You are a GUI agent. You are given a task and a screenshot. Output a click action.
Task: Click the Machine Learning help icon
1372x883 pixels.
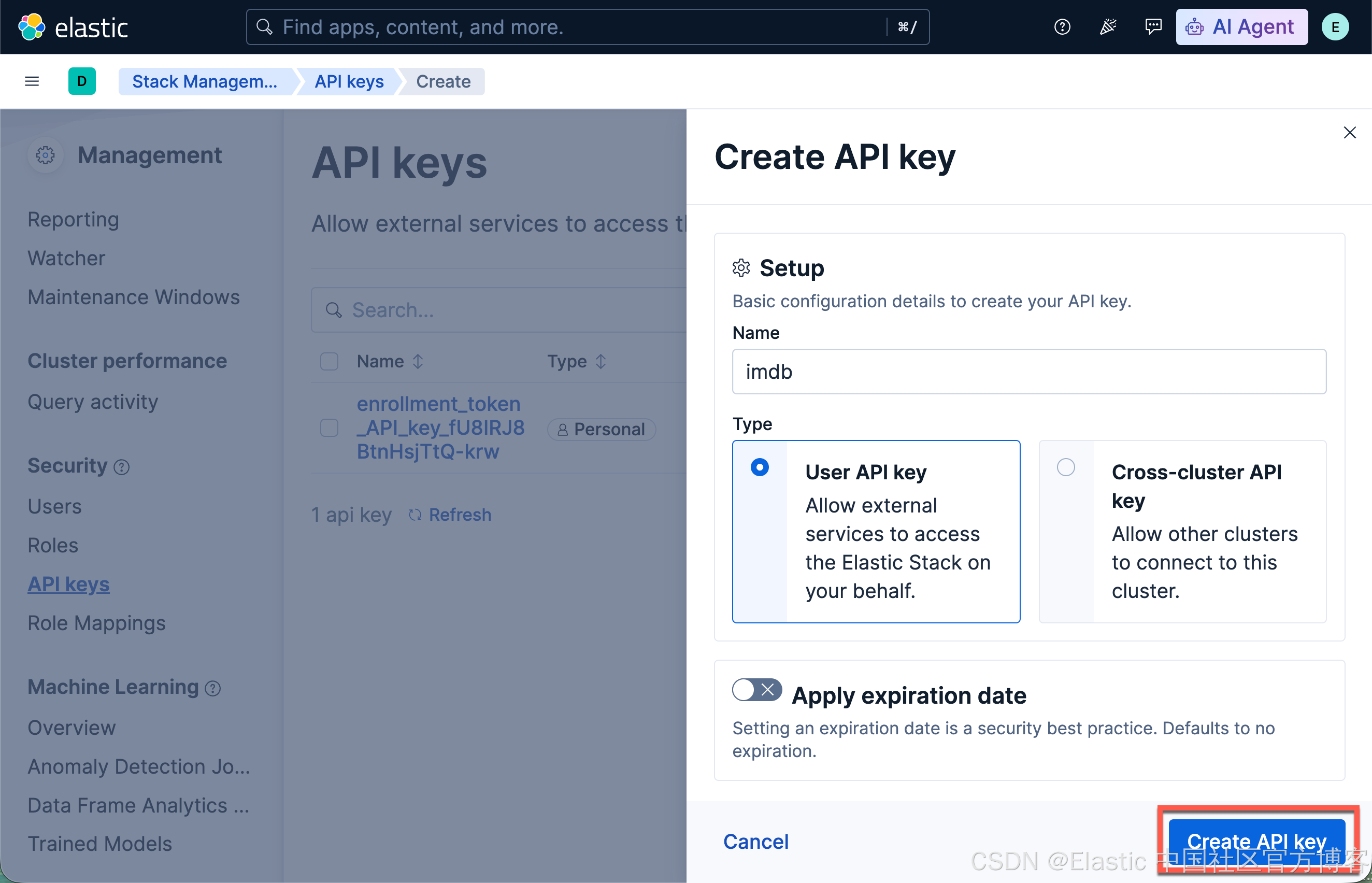tap(213, 689)
